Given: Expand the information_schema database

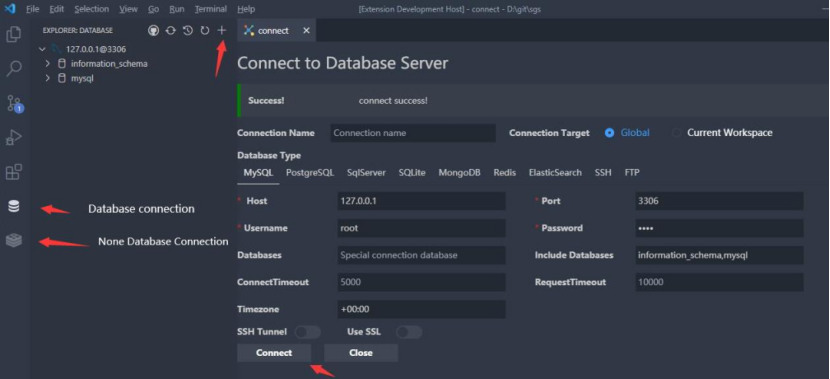Looking at the screenshot, I should [48, 64].
